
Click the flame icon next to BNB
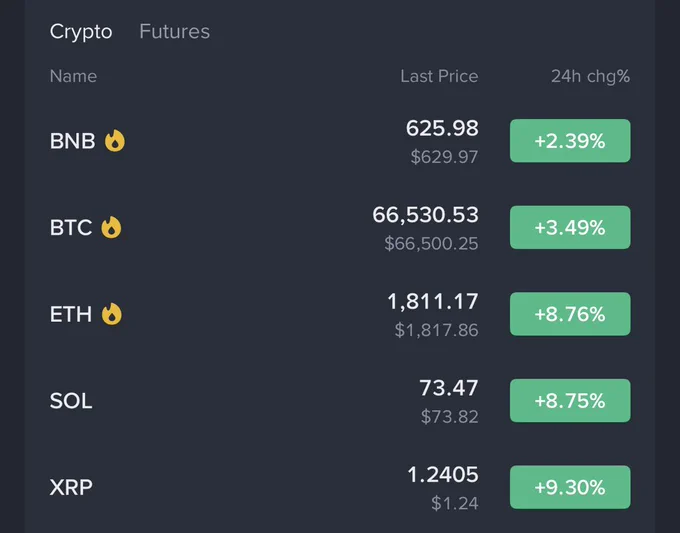(115, 141)
